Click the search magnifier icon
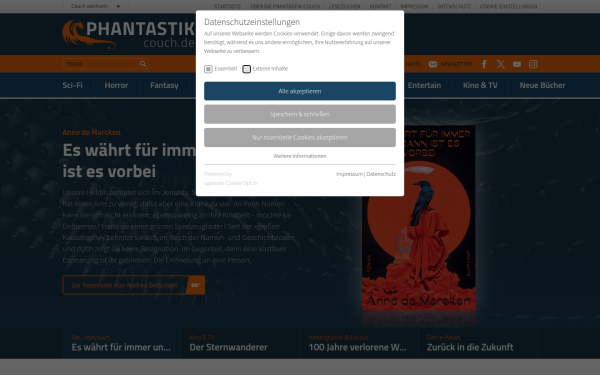This screenshot has height=375, width=600. coord(143,64)
